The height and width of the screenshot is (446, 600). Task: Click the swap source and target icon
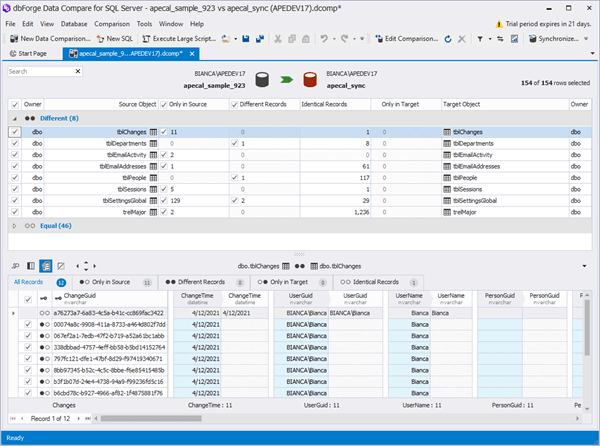(x=500, y=39)
